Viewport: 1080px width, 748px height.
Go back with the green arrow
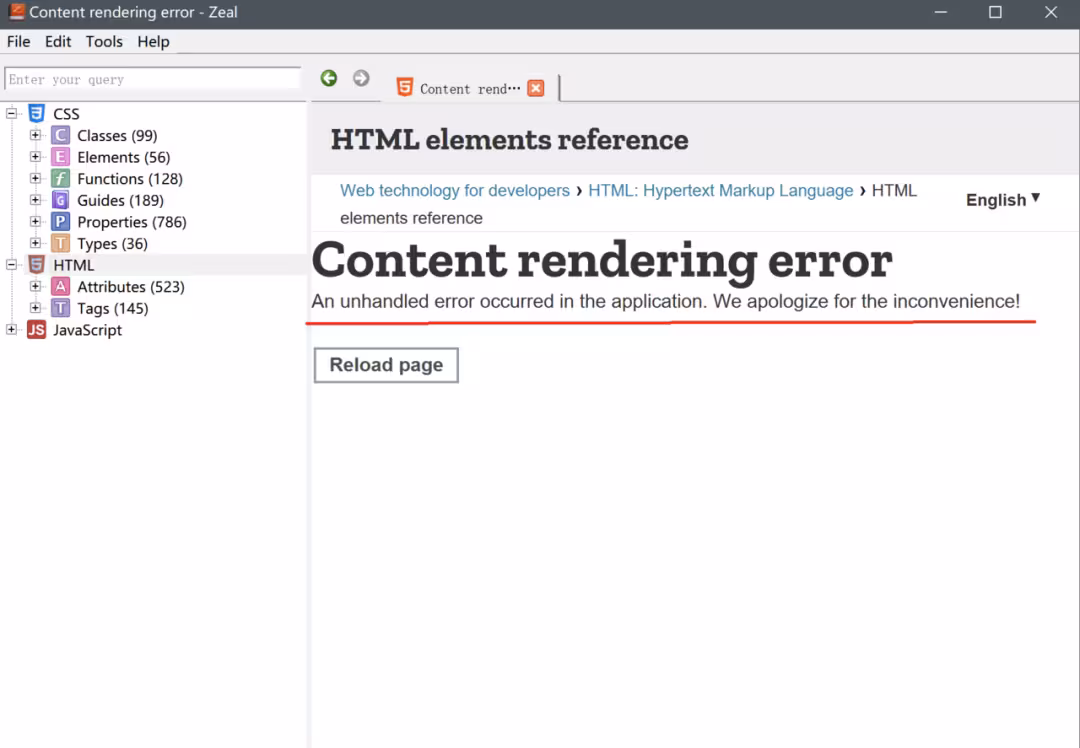(329, 79)
